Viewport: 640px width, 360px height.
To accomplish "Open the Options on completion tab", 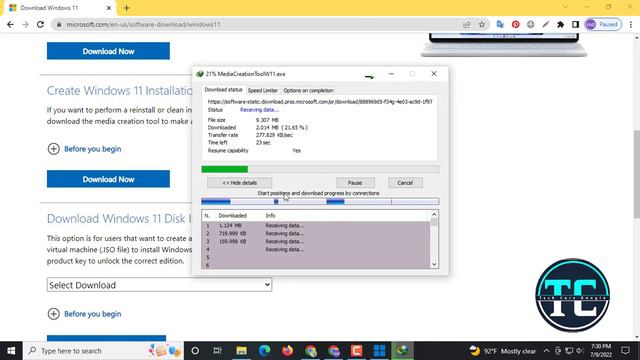I will (308, 91).
